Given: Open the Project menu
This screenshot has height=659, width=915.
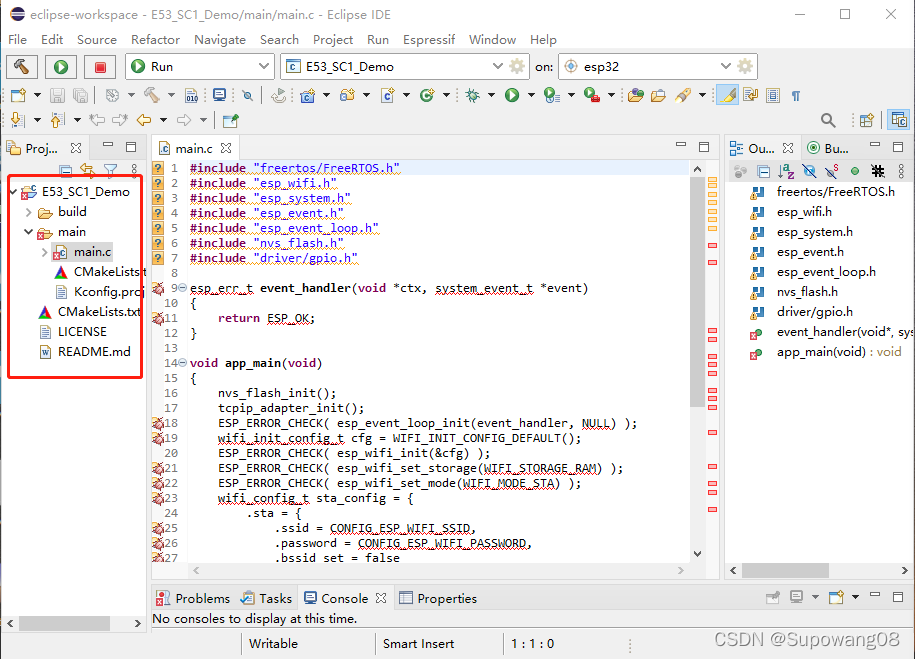Looking at the screenshot, I should click(333, 40).
